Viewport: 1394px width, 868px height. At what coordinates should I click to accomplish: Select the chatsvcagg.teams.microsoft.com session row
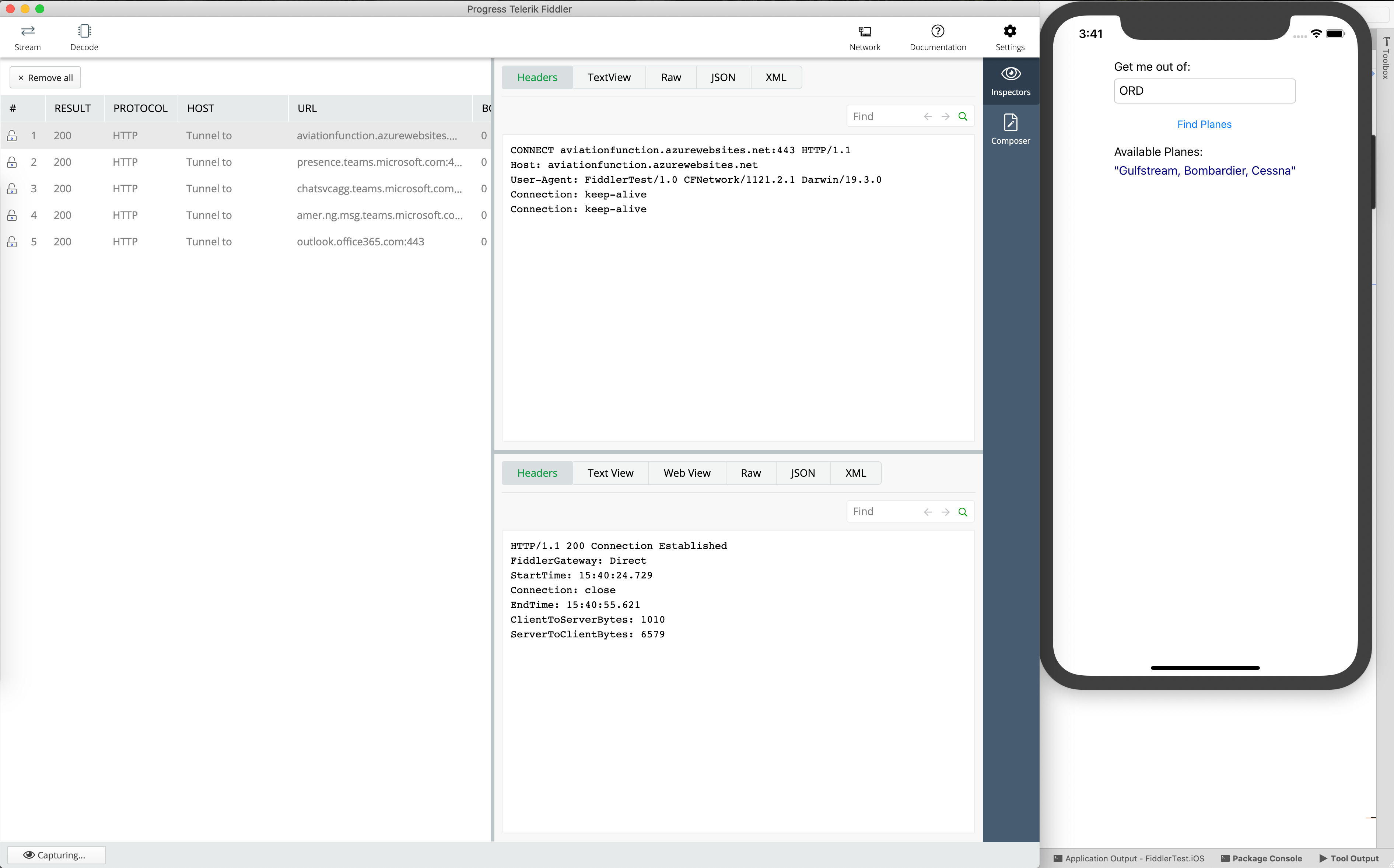[x=246, y=188]
